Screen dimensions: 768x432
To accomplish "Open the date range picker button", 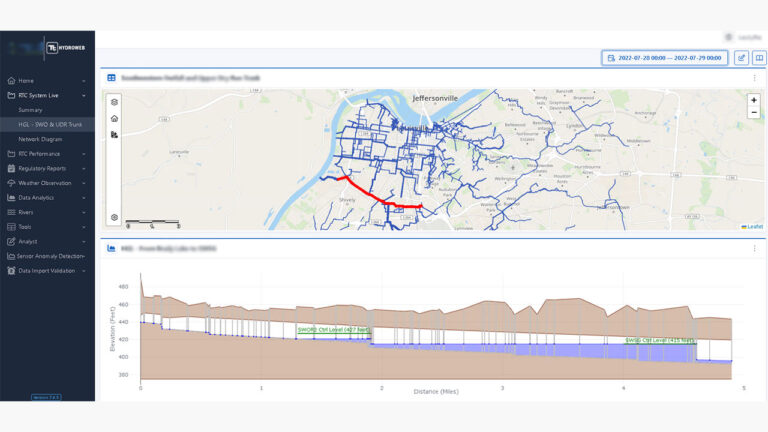I will (665, 58).
